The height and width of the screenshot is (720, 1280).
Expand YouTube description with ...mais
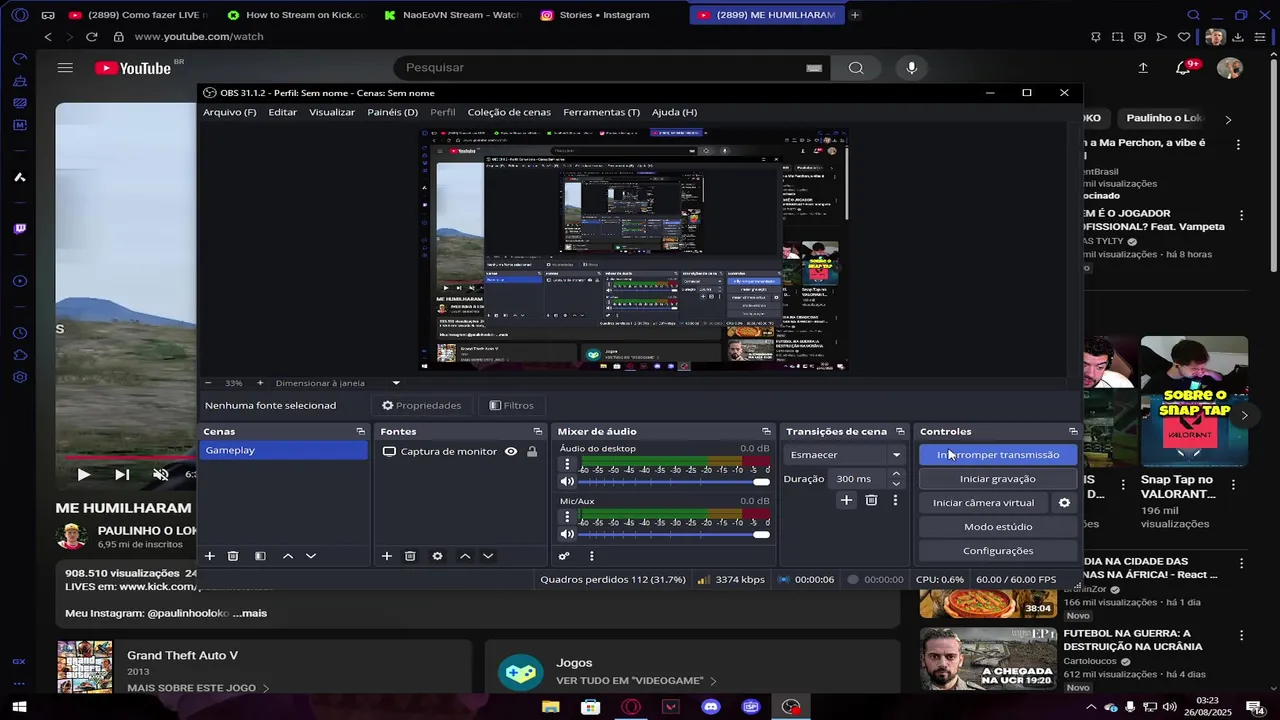tap(249, 613)
